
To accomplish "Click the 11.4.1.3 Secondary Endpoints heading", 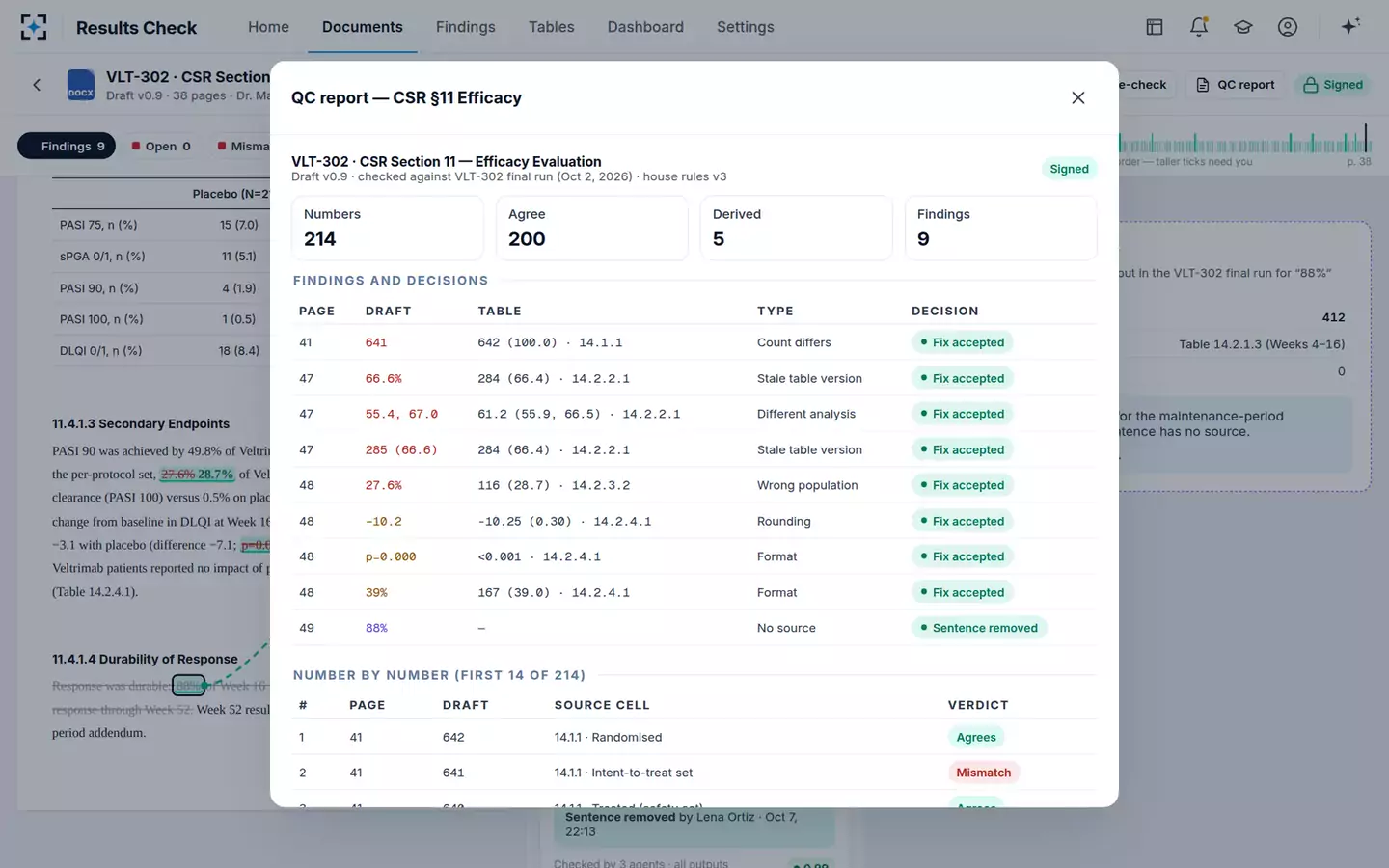I will click(x=141, y=423).
